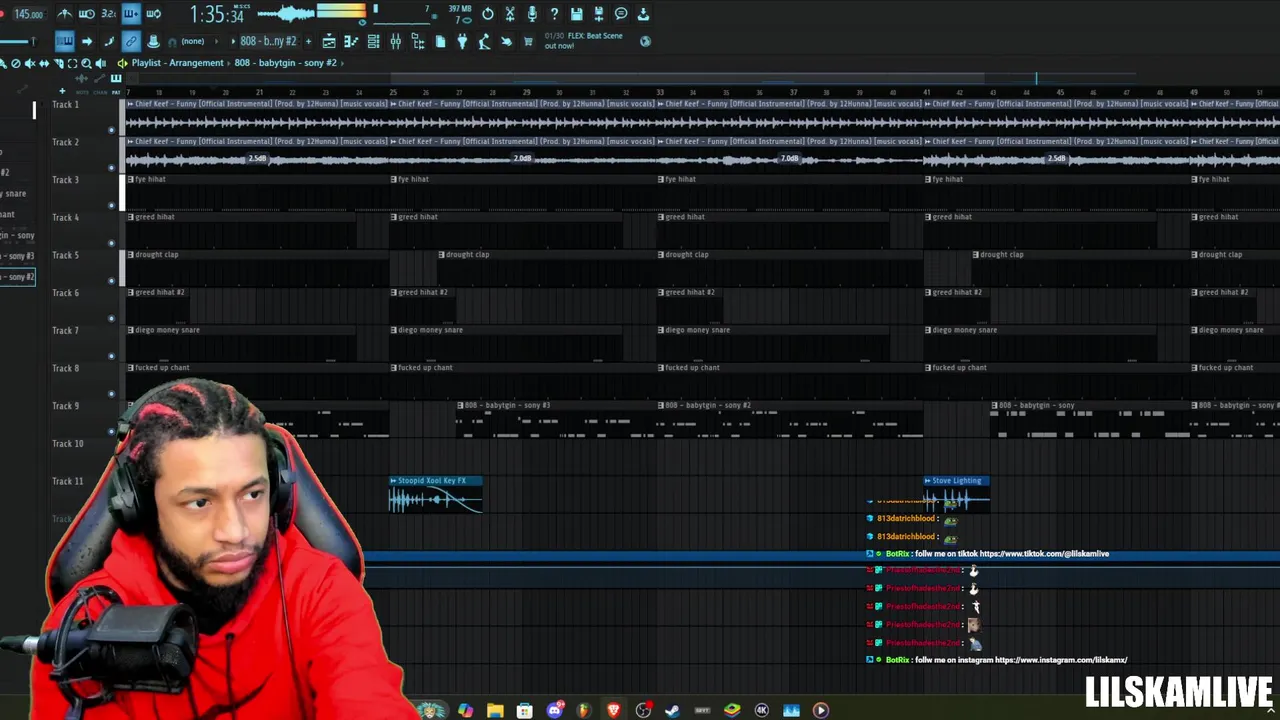Select the Track 2 header label
This screenshot has height=720, width=1280.
click(x=65, y=142)
